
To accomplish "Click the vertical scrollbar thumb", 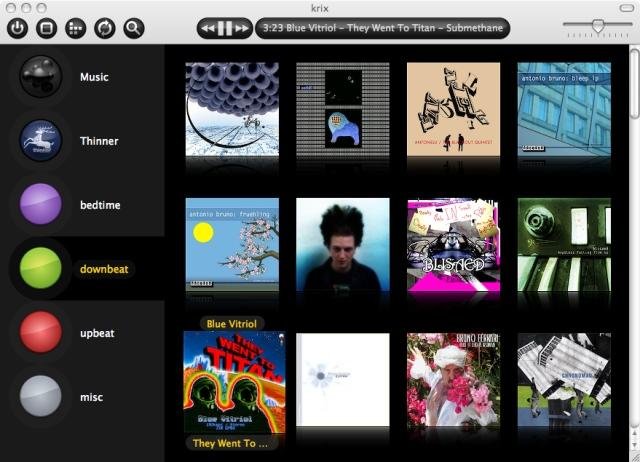I will tap(634, 84).
